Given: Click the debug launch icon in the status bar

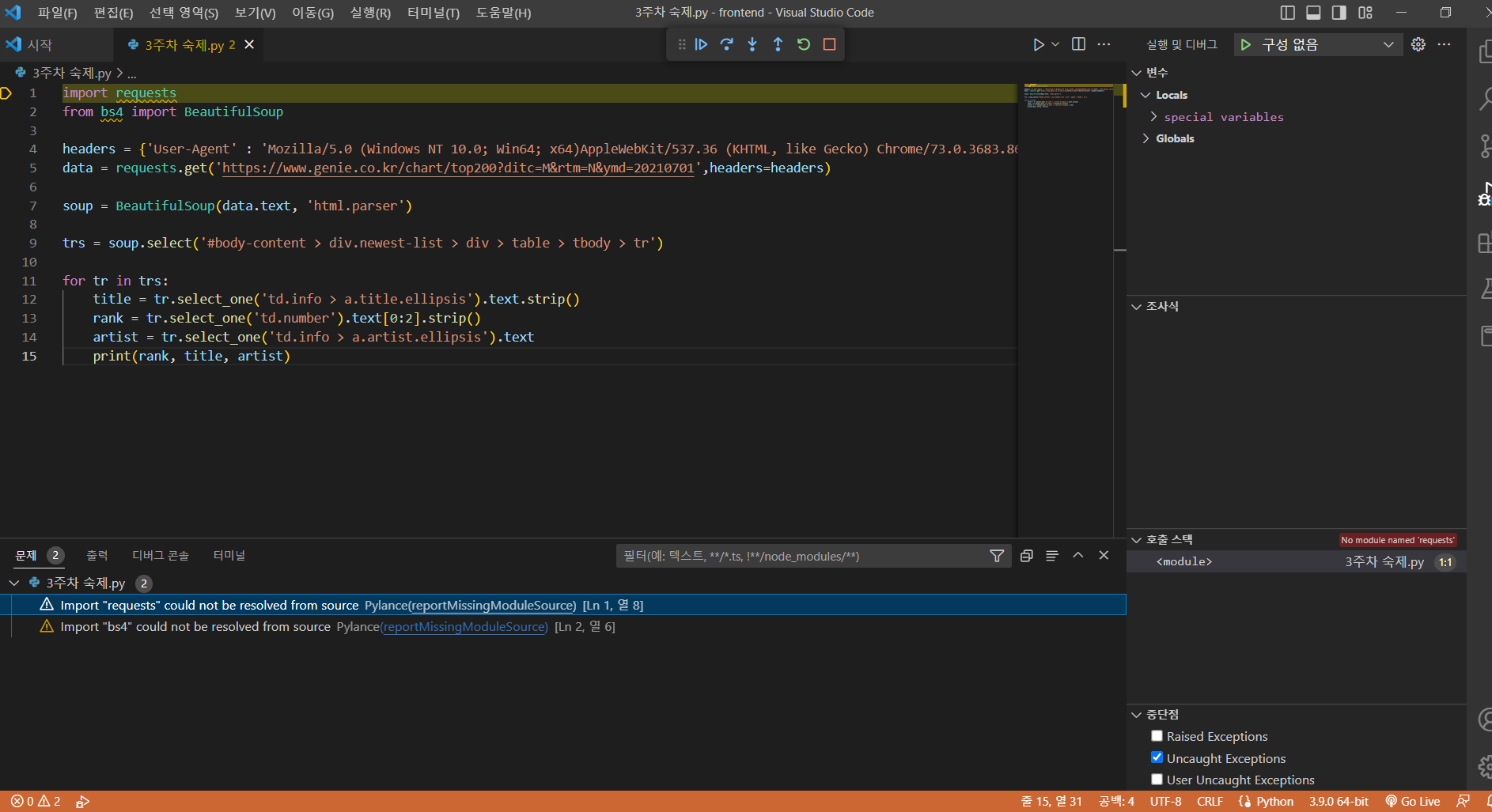Looking at the screenshot, I should click(82, 802).
